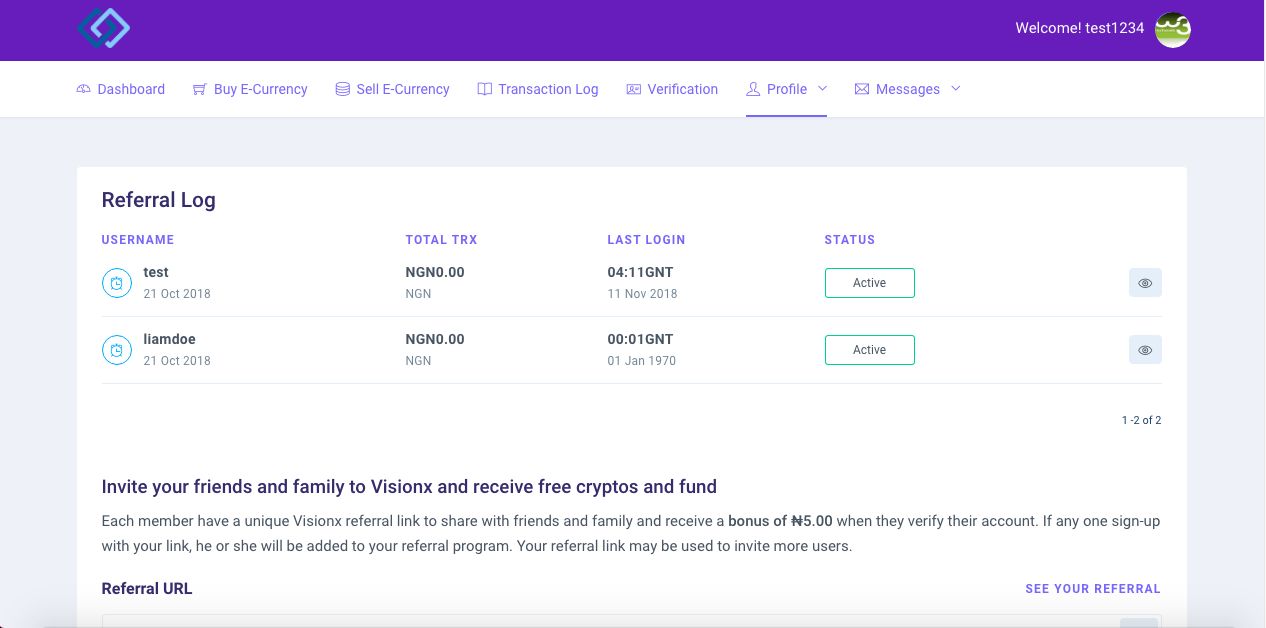Click the clock icon beside test

point(117,283)
